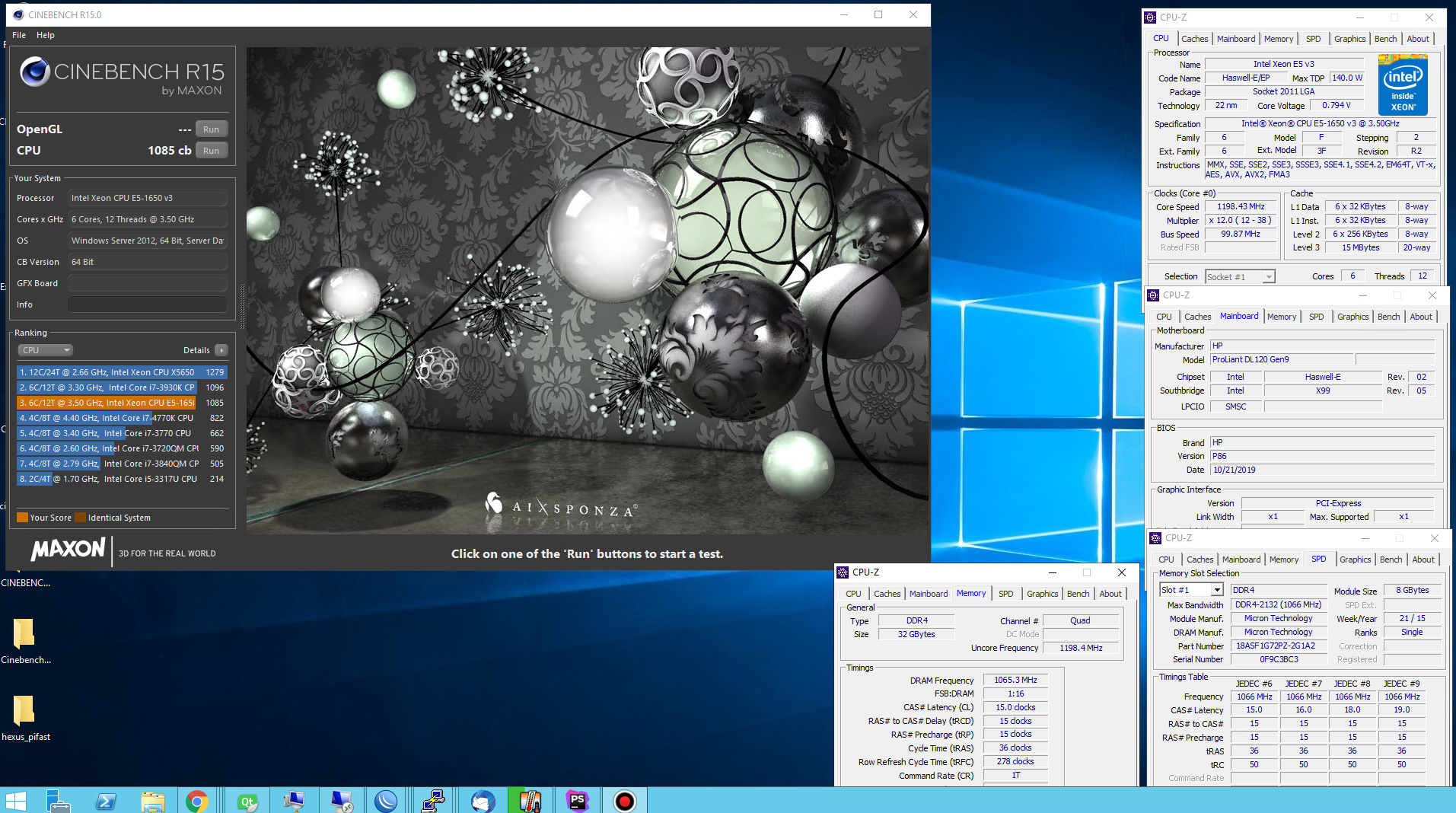
Task: Click the 1065.3 MHz DRAM Frequency value
Action: tap(1015, 680)
